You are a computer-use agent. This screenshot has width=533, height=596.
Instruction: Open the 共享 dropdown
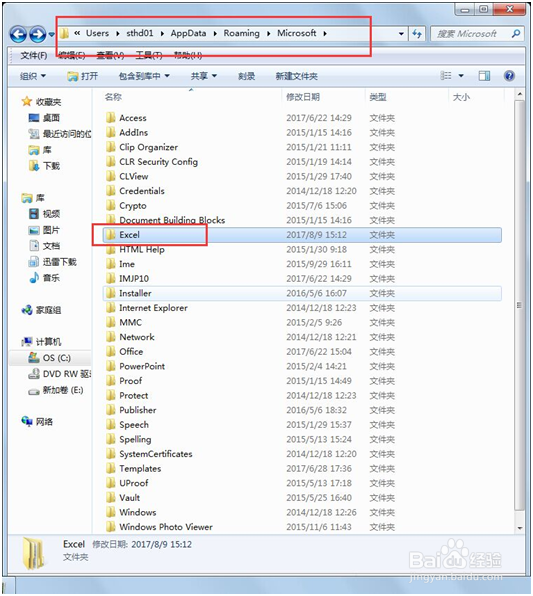point(204,76)
